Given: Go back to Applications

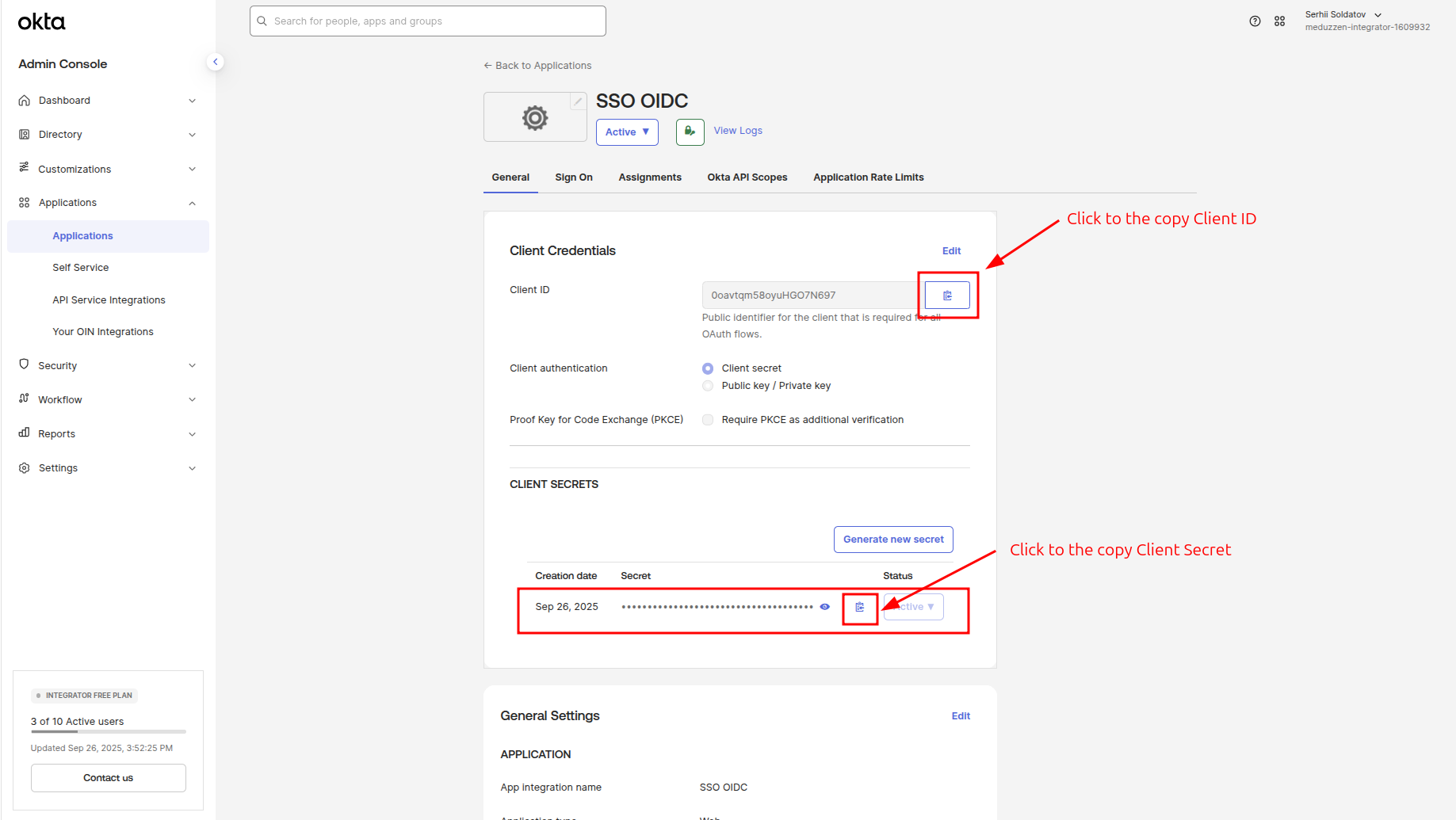Looking at the screenshot, I should tap(537, 66).
